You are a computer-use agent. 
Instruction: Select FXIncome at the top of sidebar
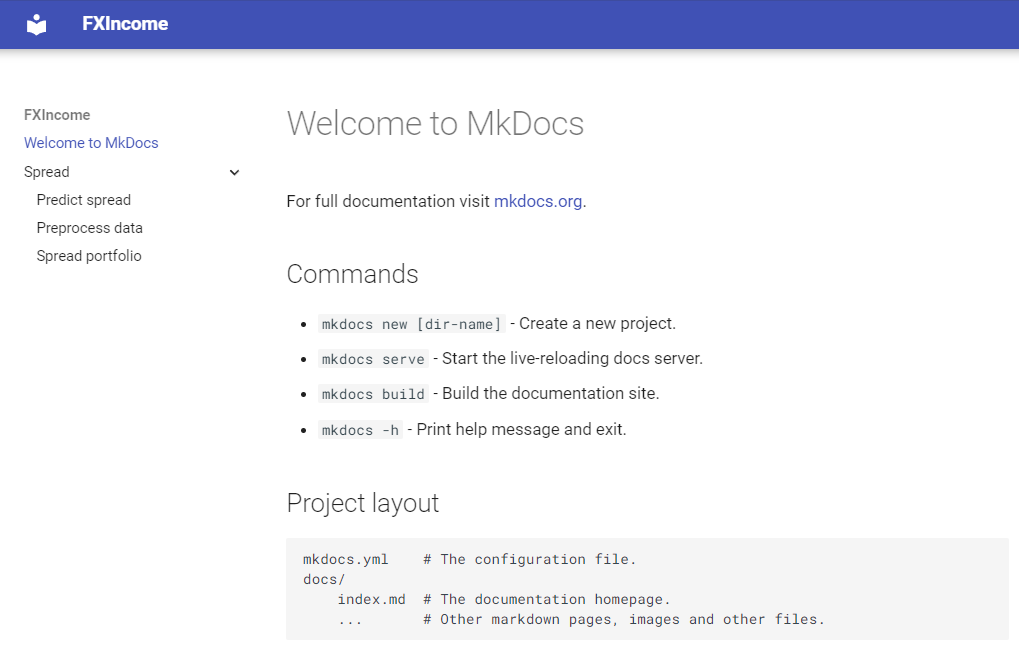click(x=57, y=115)
